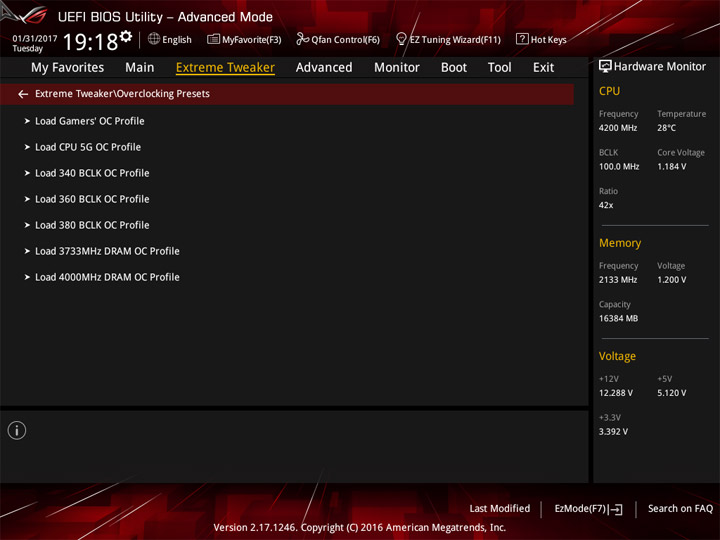Expand arrow beside Load 3733MHz DRAM OC Profile

27,251
